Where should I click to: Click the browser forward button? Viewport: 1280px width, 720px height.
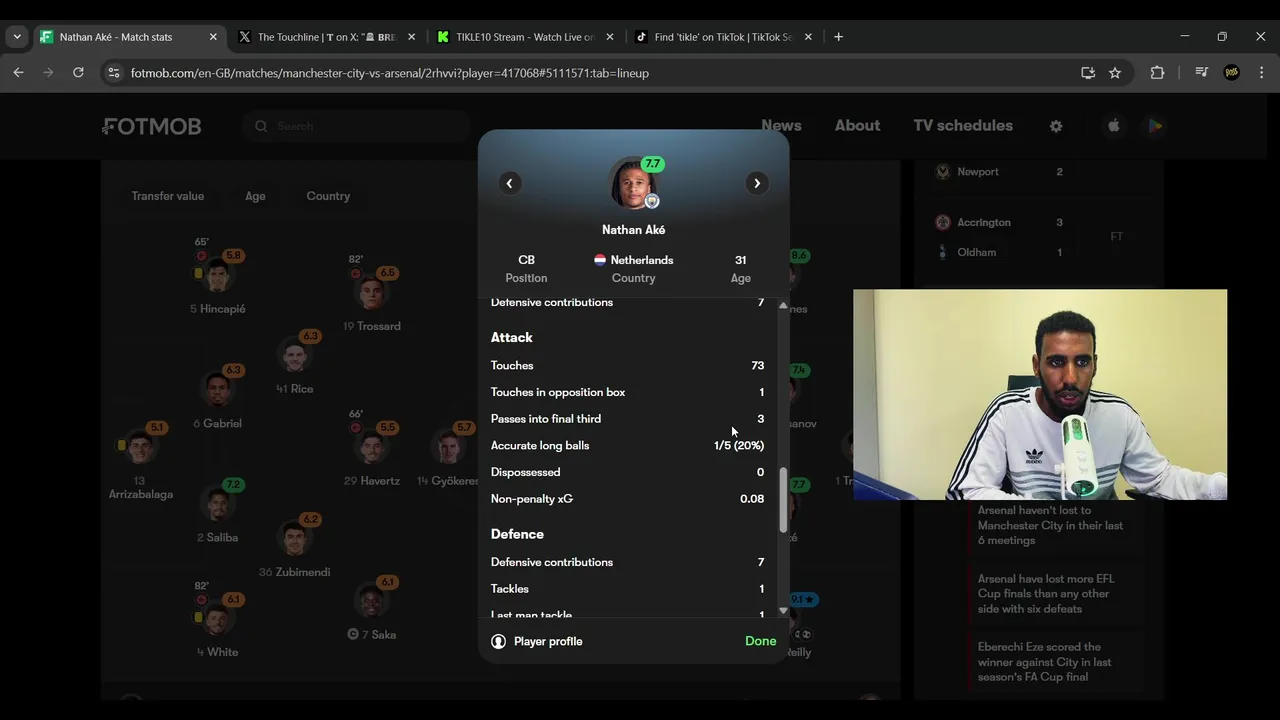click(48, 73)
